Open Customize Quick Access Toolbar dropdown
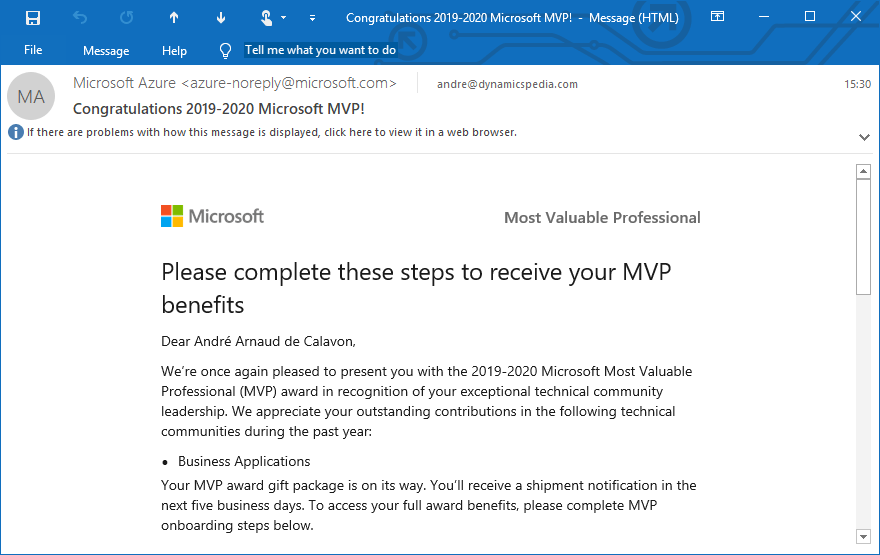The width and height of the screenshot is (880, 555). click(x=312, y=18)
